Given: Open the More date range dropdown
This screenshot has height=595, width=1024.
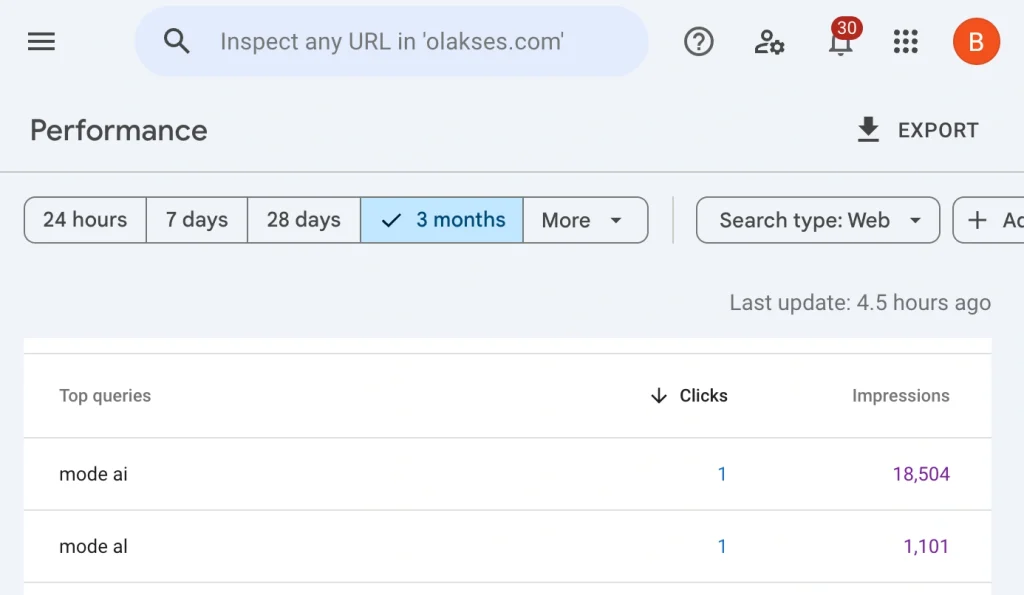Looking at the screenshot, I should 585,220.
